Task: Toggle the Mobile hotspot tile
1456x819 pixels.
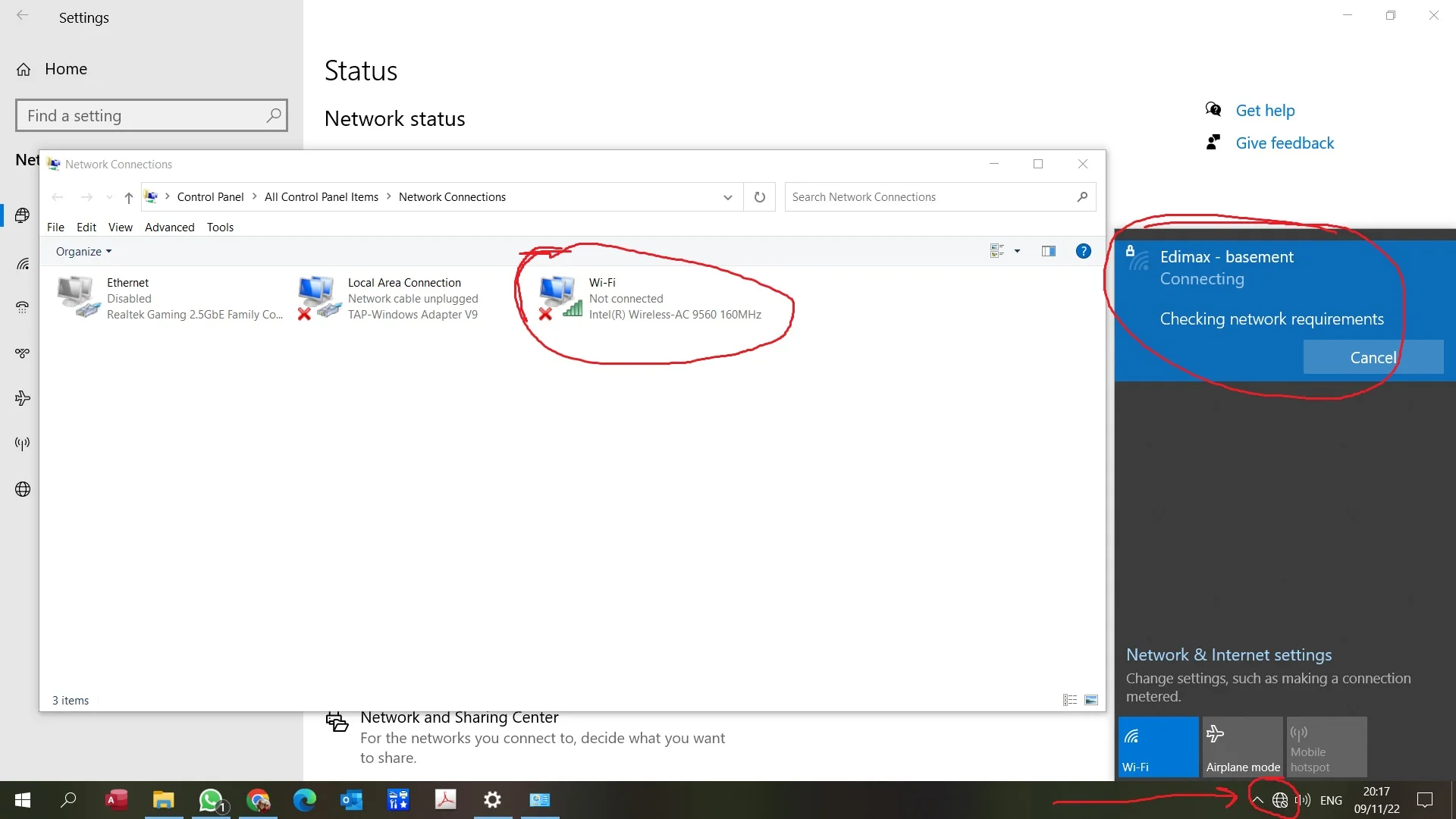Action: (1326, 747)
